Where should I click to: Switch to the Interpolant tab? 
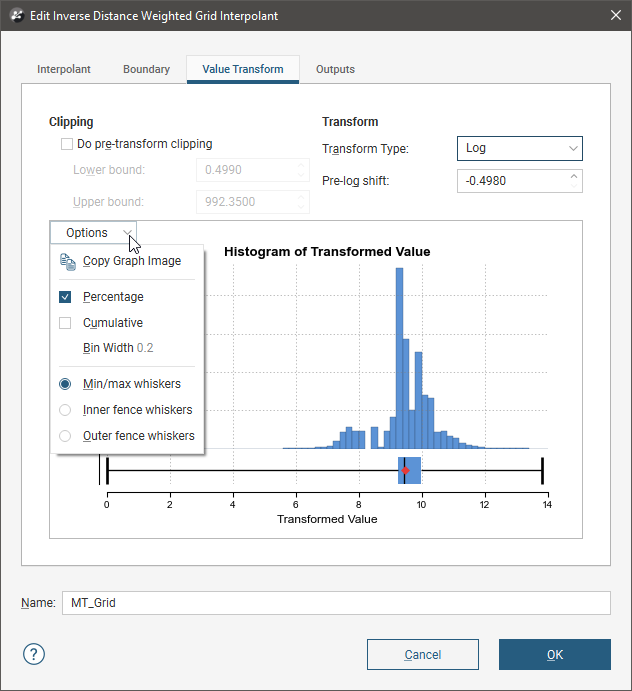tap(64, 70)
